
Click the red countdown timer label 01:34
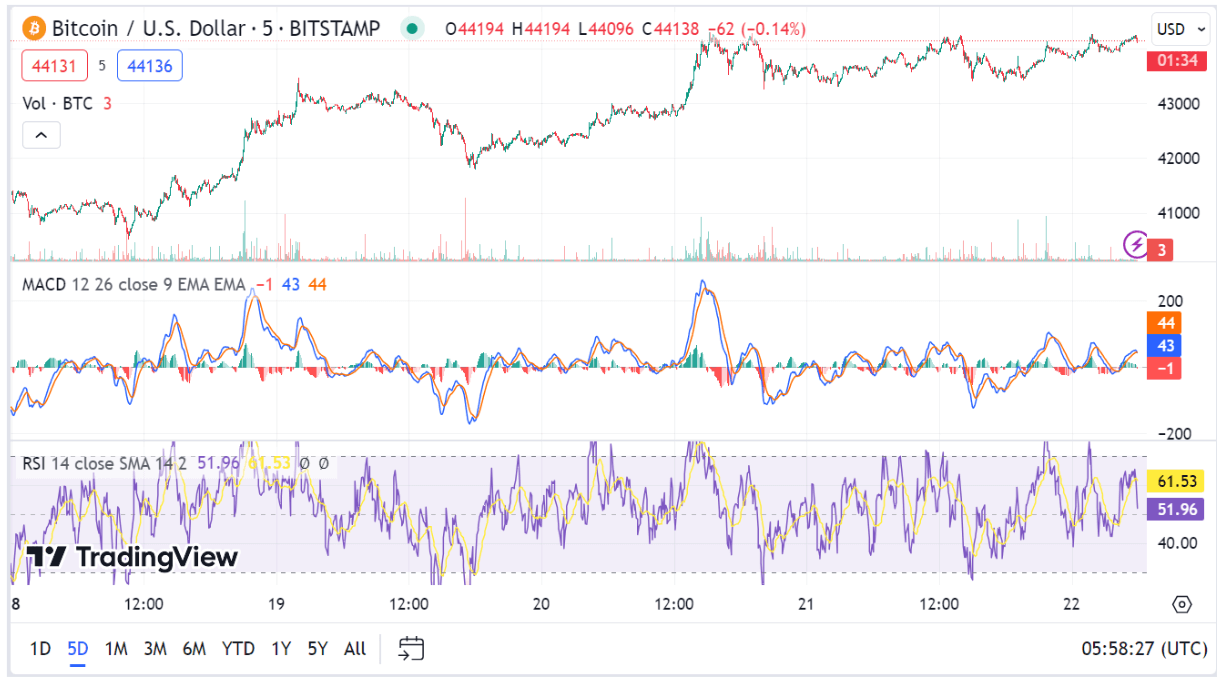(x=1176, y=60)
